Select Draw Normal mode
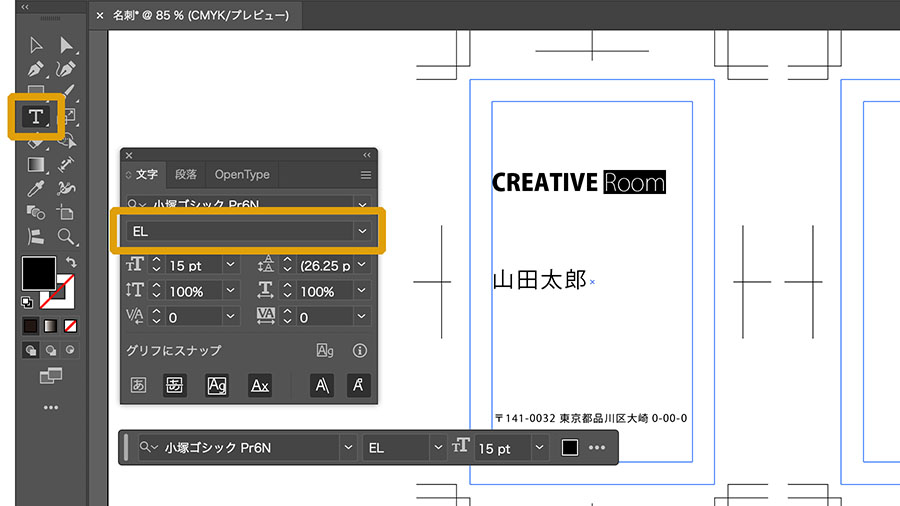 click(x=30, y=350)
